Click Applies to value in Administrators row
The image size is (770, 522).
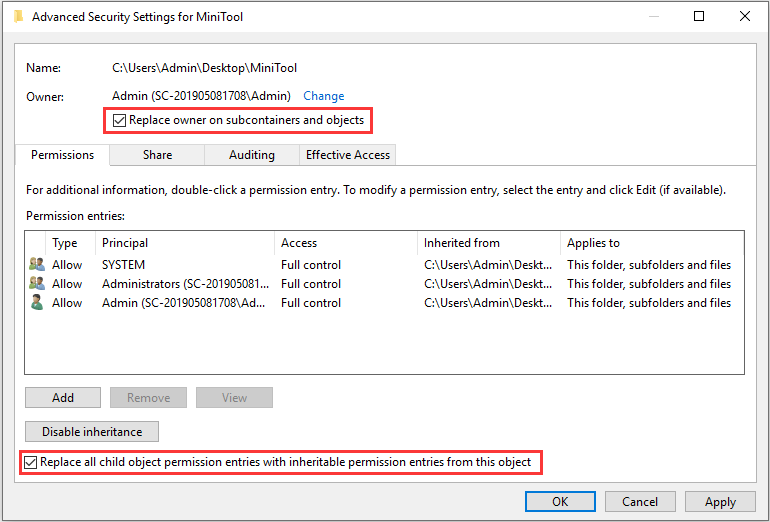coord(649,283)
